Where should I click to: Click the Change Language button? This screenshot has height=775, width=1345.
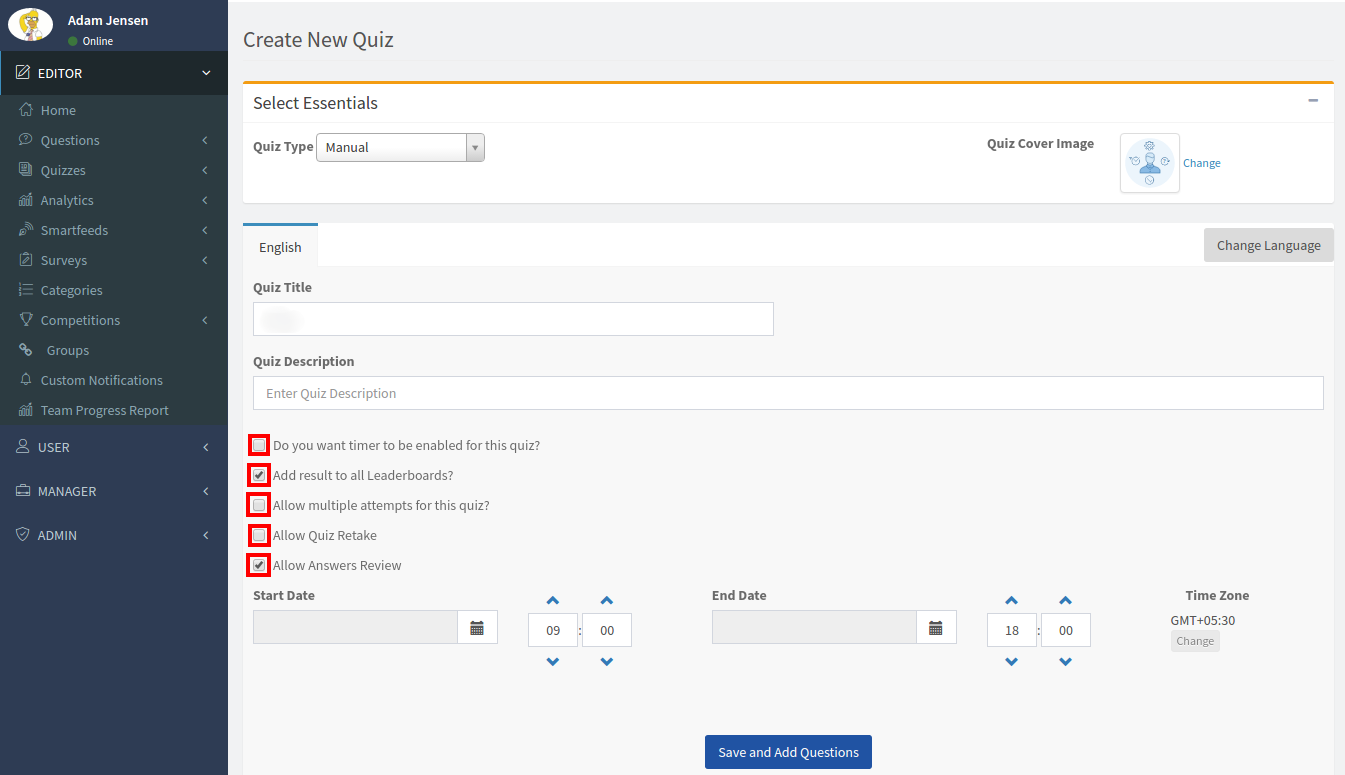pyautogui.click(x=1268, y=245)
